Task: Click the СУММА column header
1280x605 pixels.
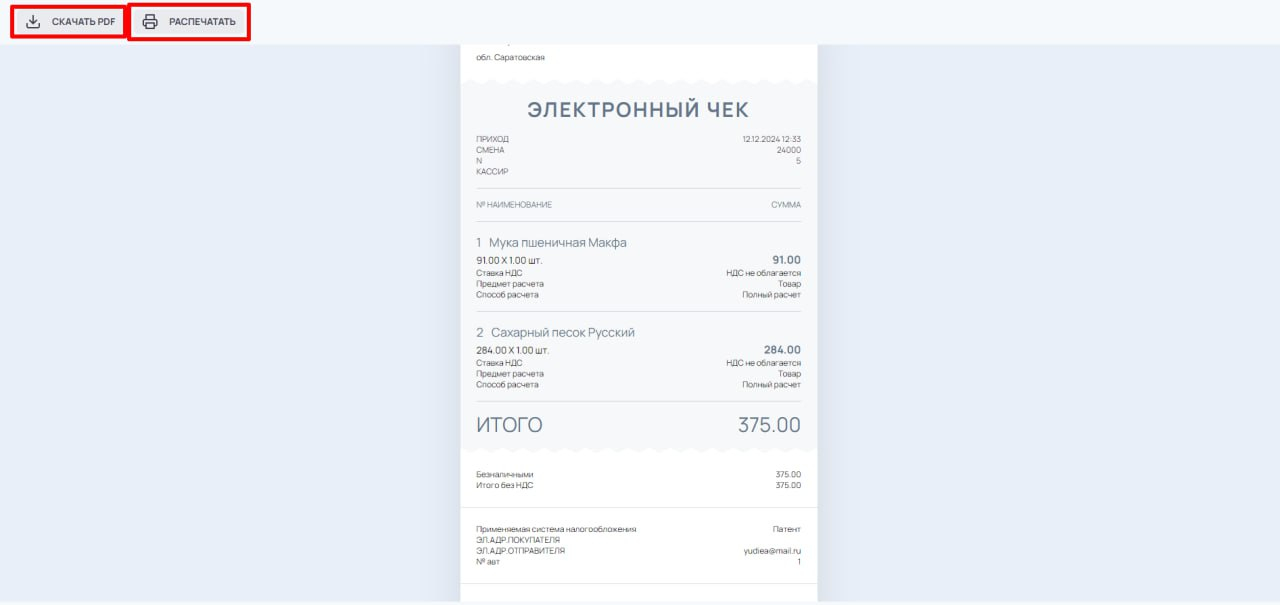Action: pyautogui.click(x=785, y=205)
